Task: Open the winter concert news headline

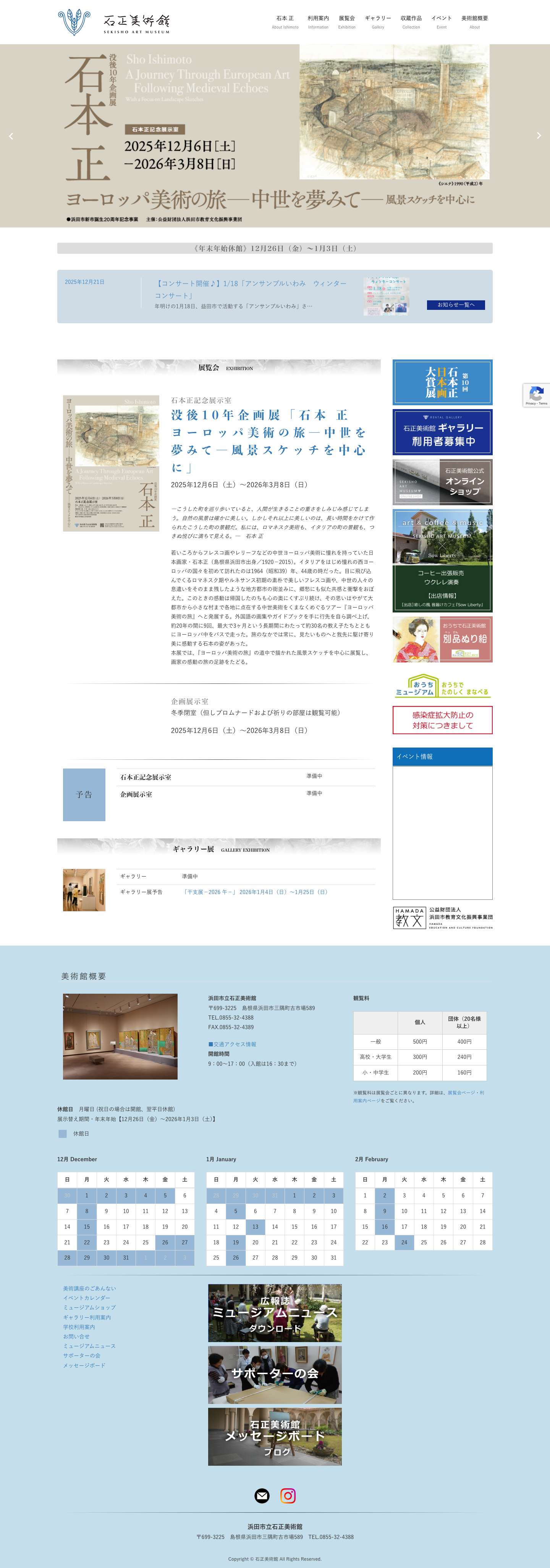Action: point(250,289)
